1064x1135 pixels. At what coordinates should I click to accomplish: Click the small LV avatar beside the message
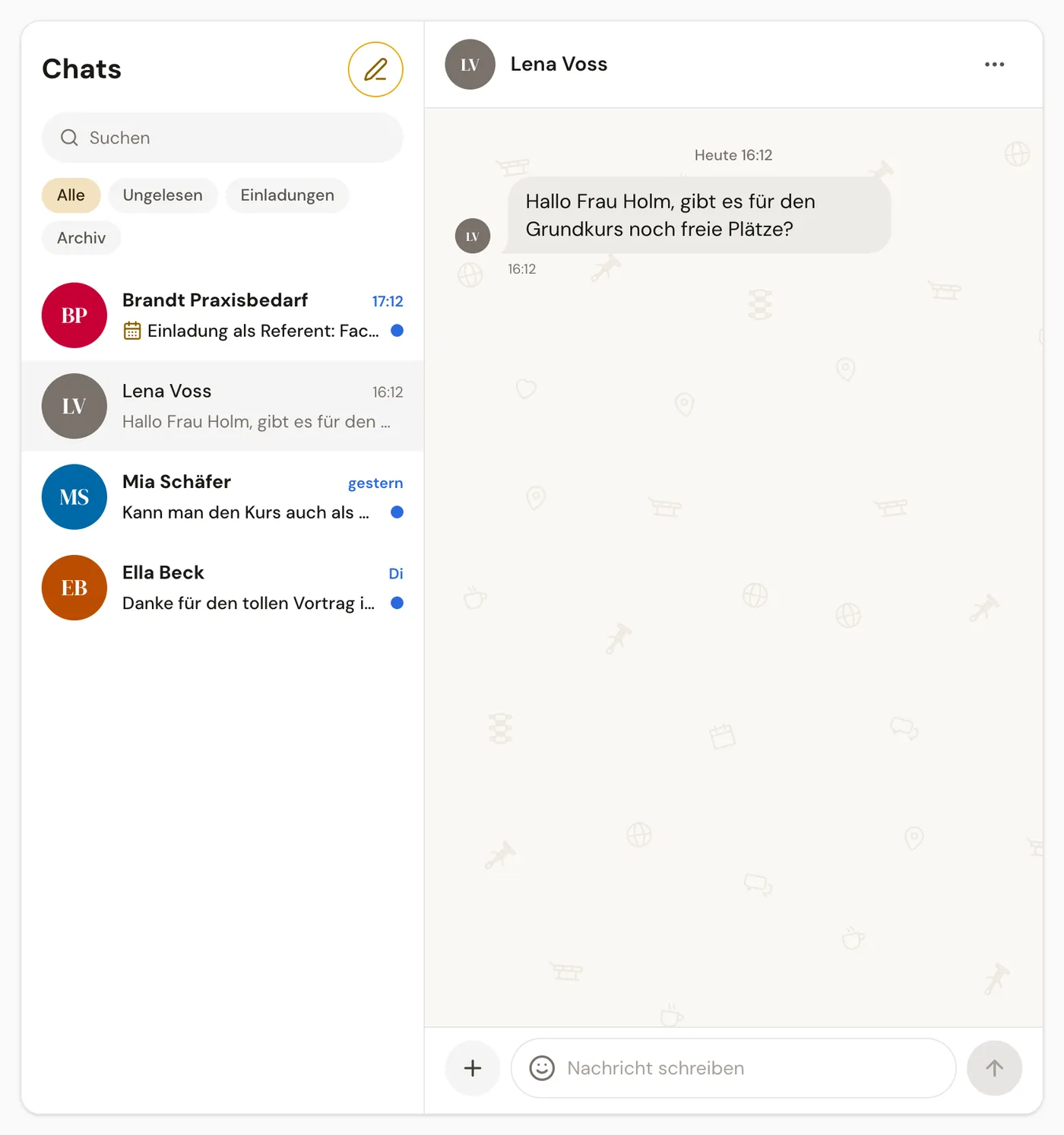[x=473, y=236]
